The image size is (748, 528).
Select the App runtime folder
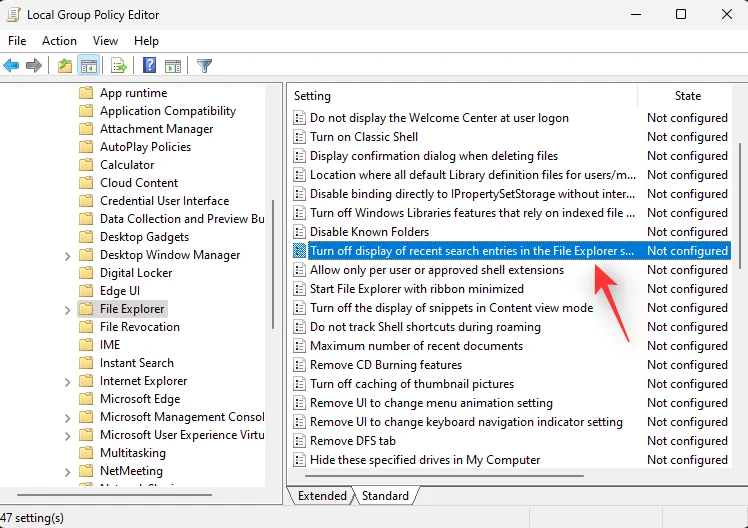(x=134, y=93)
